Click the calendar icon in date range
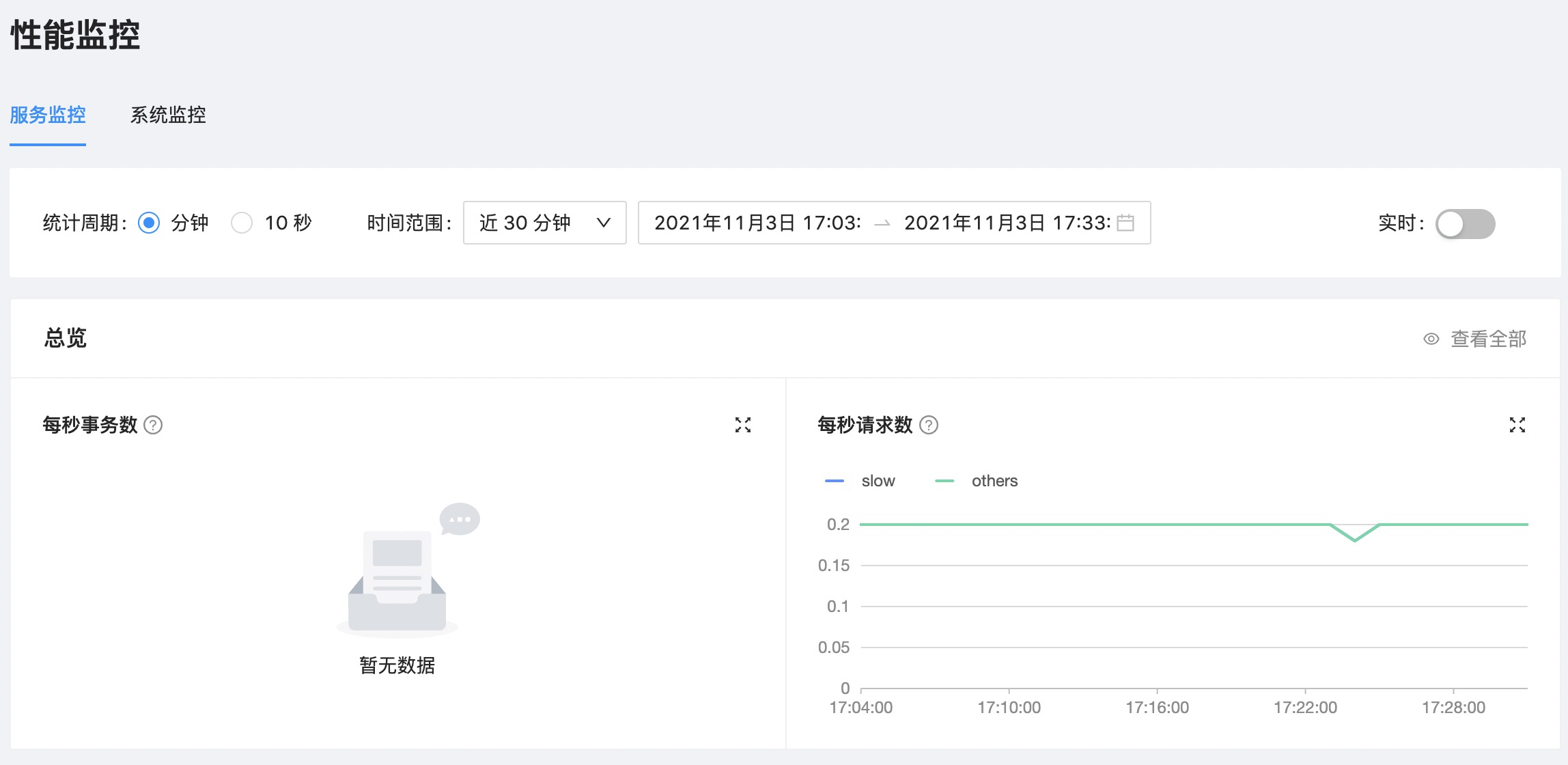Image resolution: width=1568 pixels, height=765 pixels. tap(1125, 223)
